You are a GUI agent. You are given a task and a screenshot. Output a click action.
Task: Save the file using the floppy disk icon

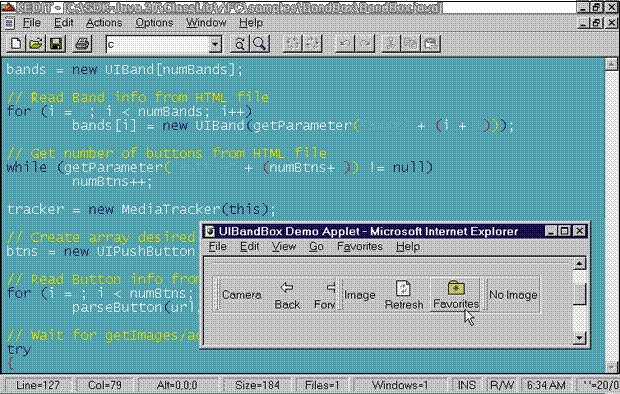(x=56, y=44)
